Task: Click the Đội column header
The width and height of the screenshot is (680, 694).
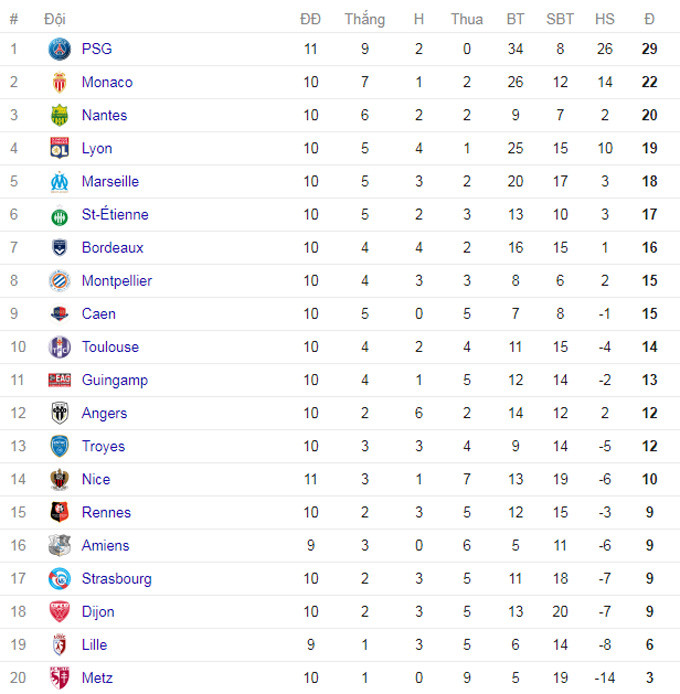Action: pyautogui.click(x=55, y=19)
